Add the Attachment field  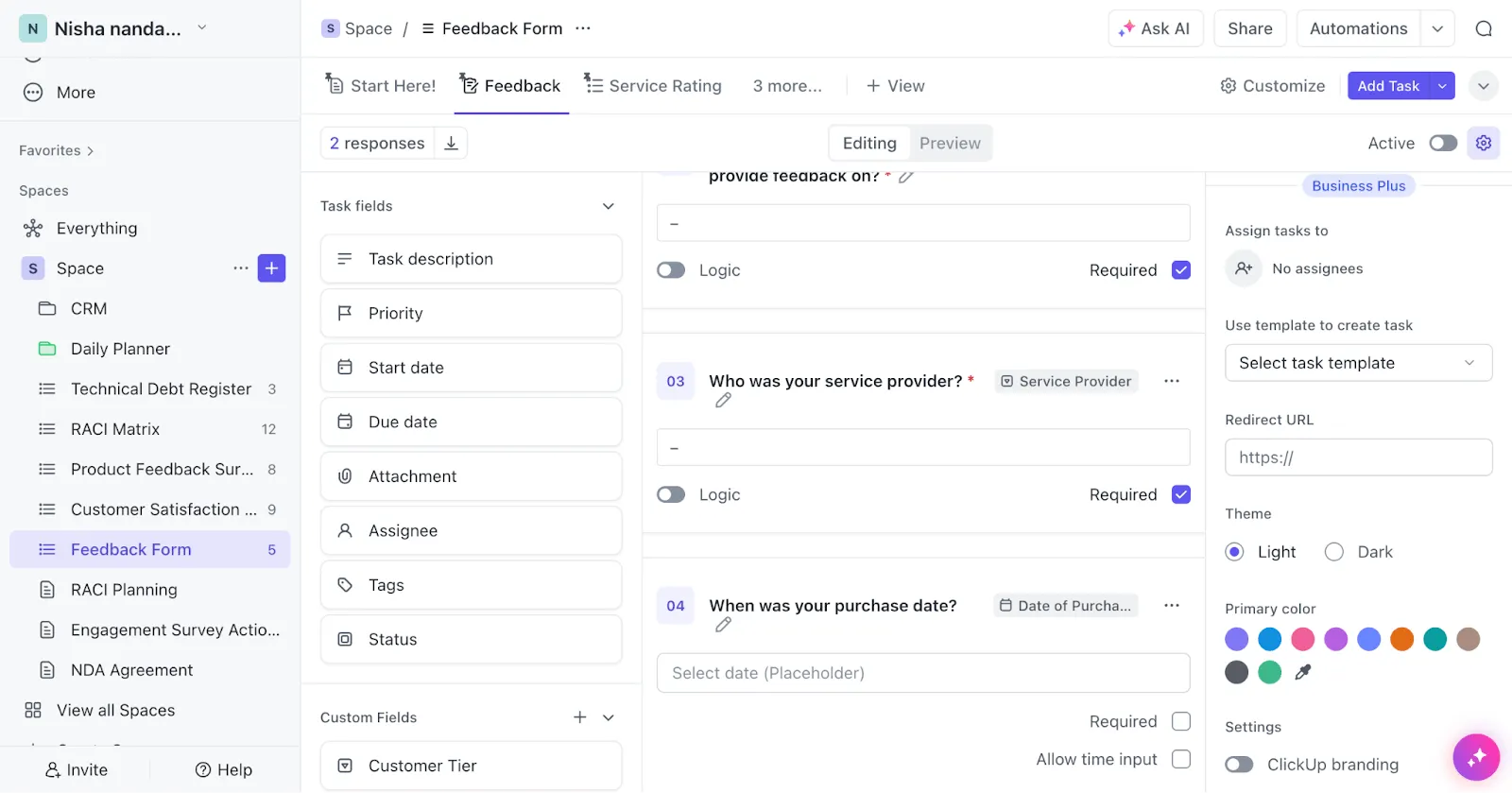471,476
